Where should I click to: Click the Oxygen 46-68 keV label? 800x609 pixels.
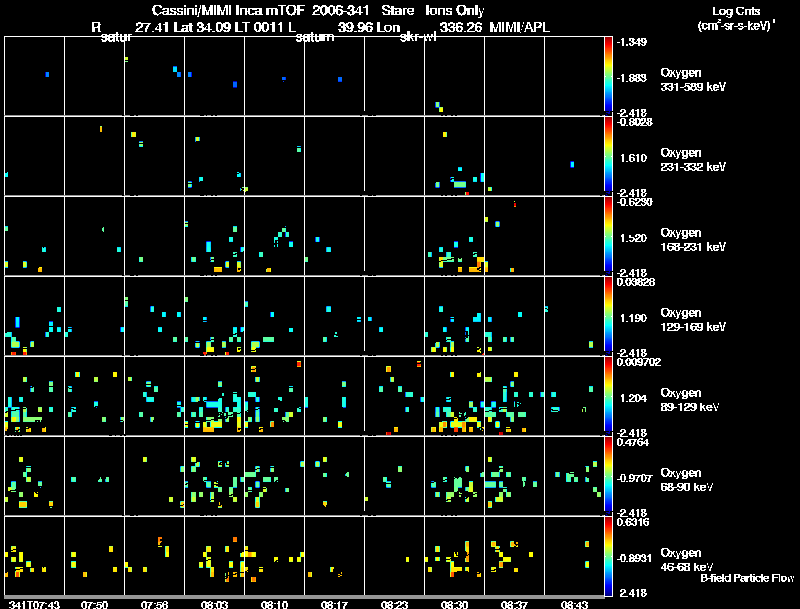[x=686, y=560]
